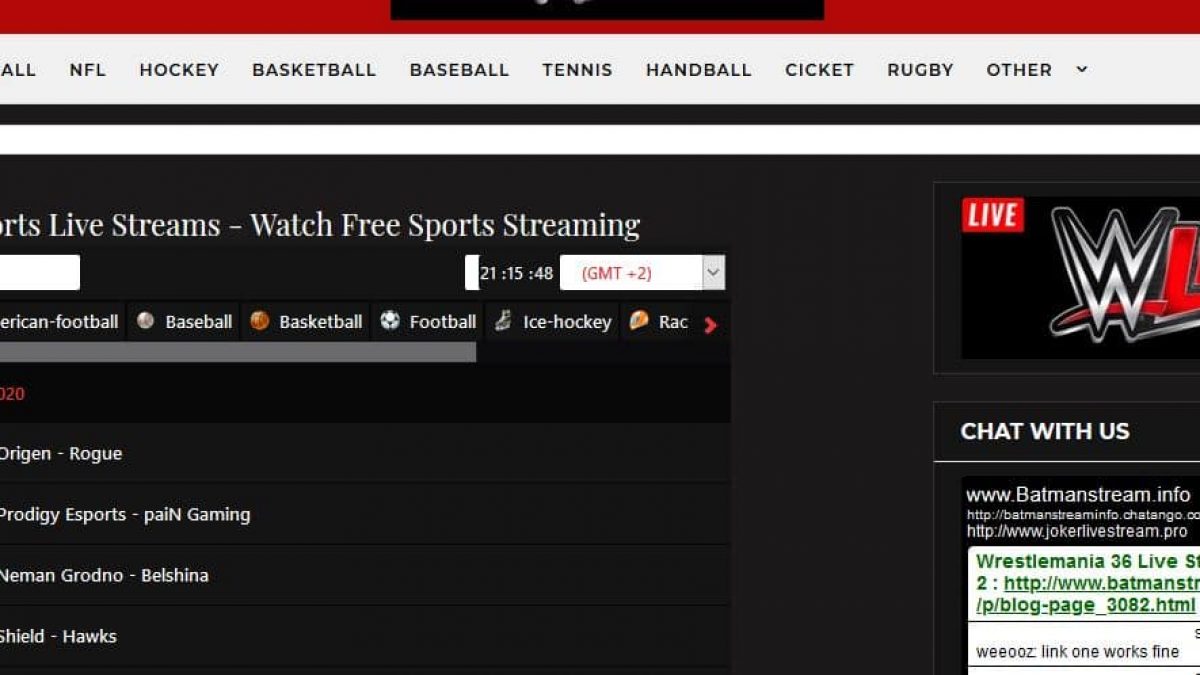
Task: Go to the TENNIS navigation item
Action: click(577, 70)
